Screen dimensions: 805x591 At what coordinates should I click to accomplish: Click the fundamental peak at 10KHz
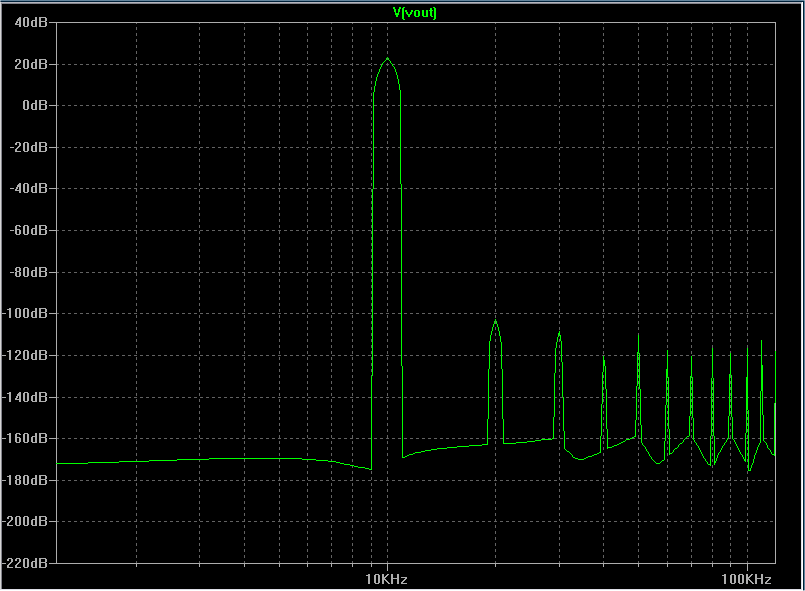[388, 59]
